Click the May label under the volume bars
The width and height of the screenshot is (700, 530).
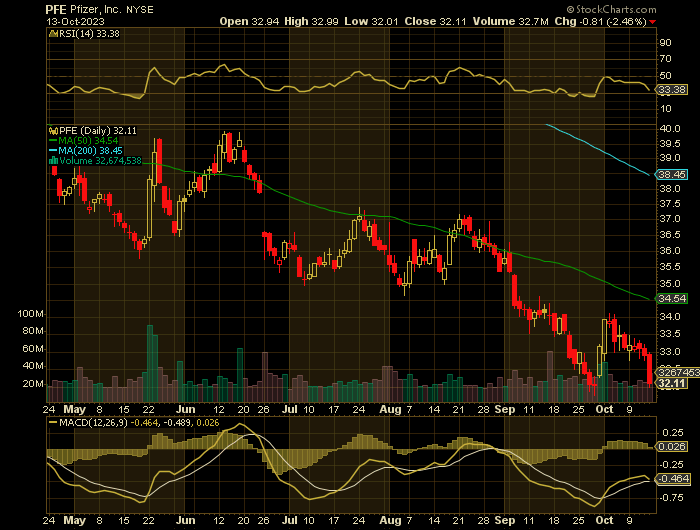click(75, 409)
